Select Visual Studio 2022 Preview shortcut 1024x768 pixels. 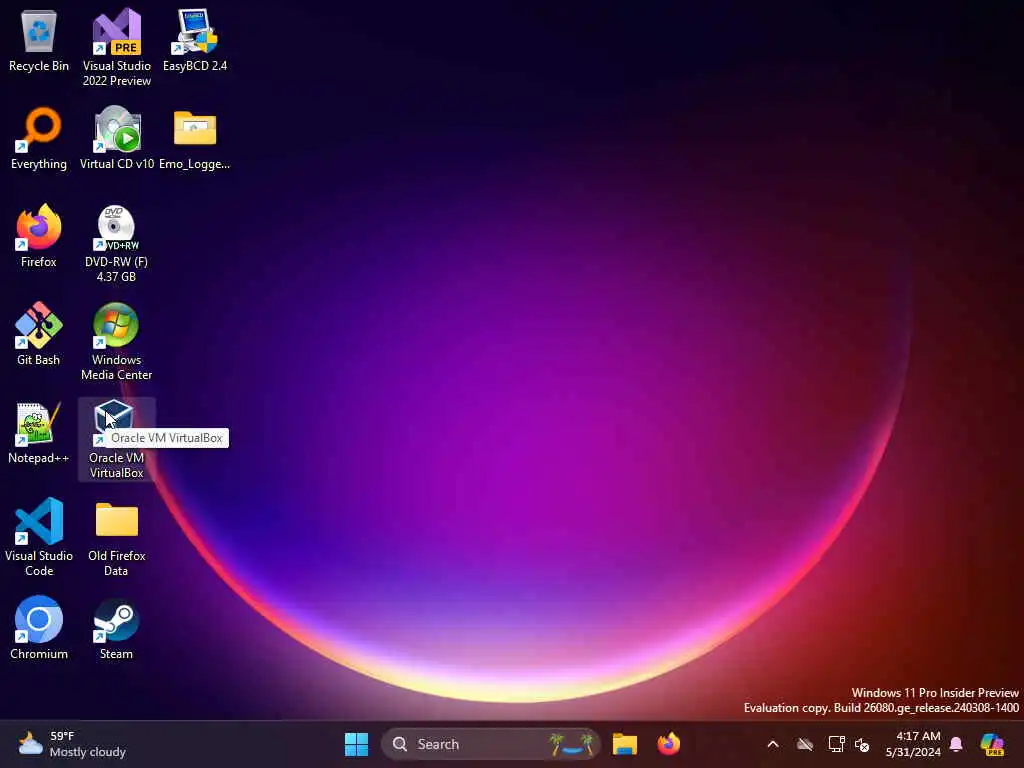(116, 48)
